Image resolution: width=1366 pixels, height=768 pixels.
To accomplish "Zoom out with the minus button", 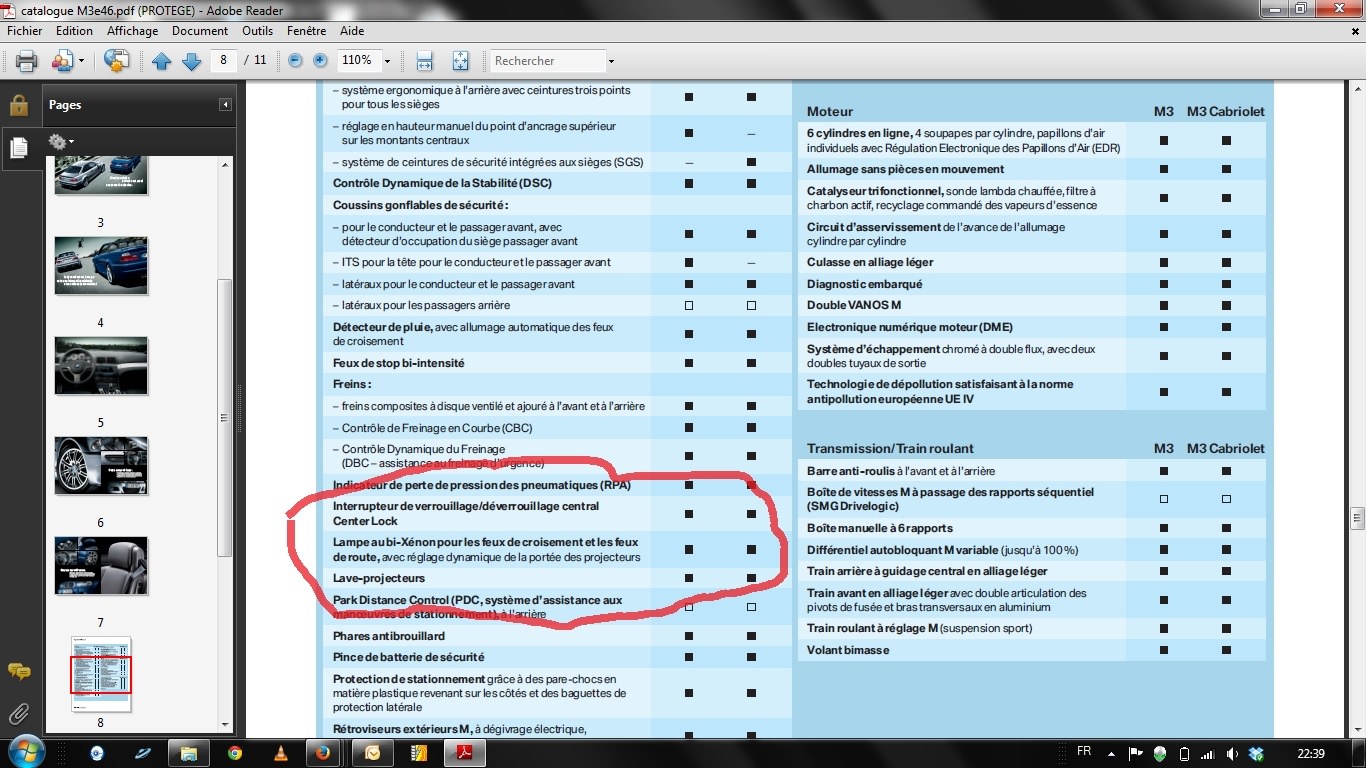I will 295,61.
